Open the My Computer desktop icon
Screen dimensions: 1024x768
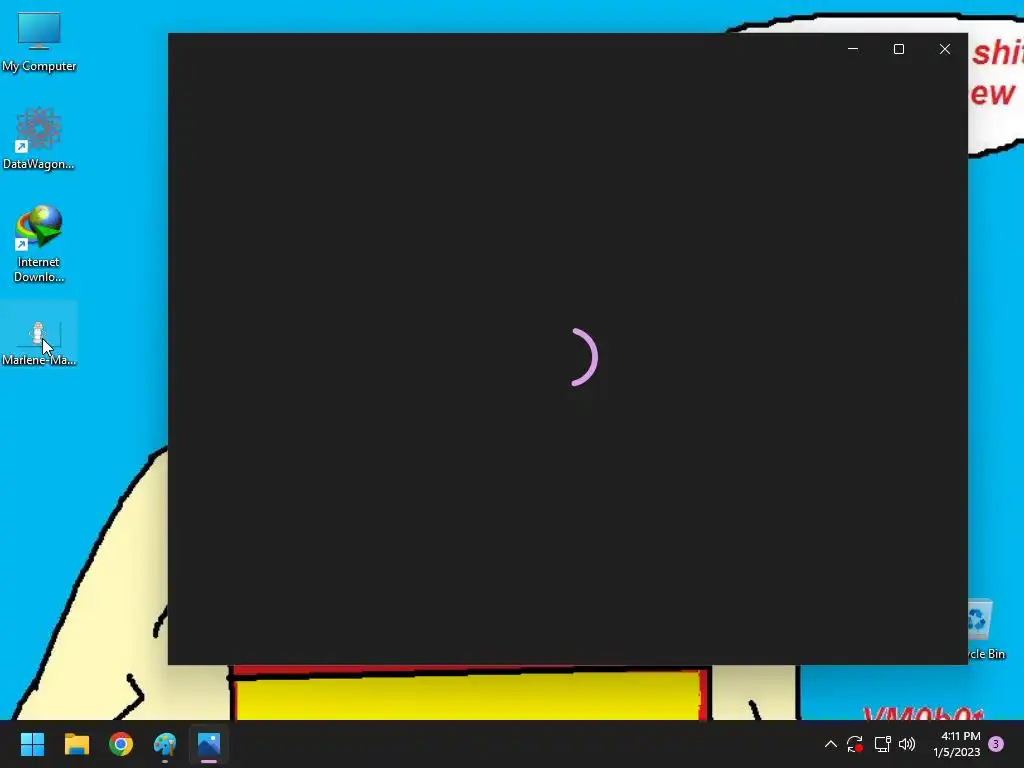click(x=39, y=42)
